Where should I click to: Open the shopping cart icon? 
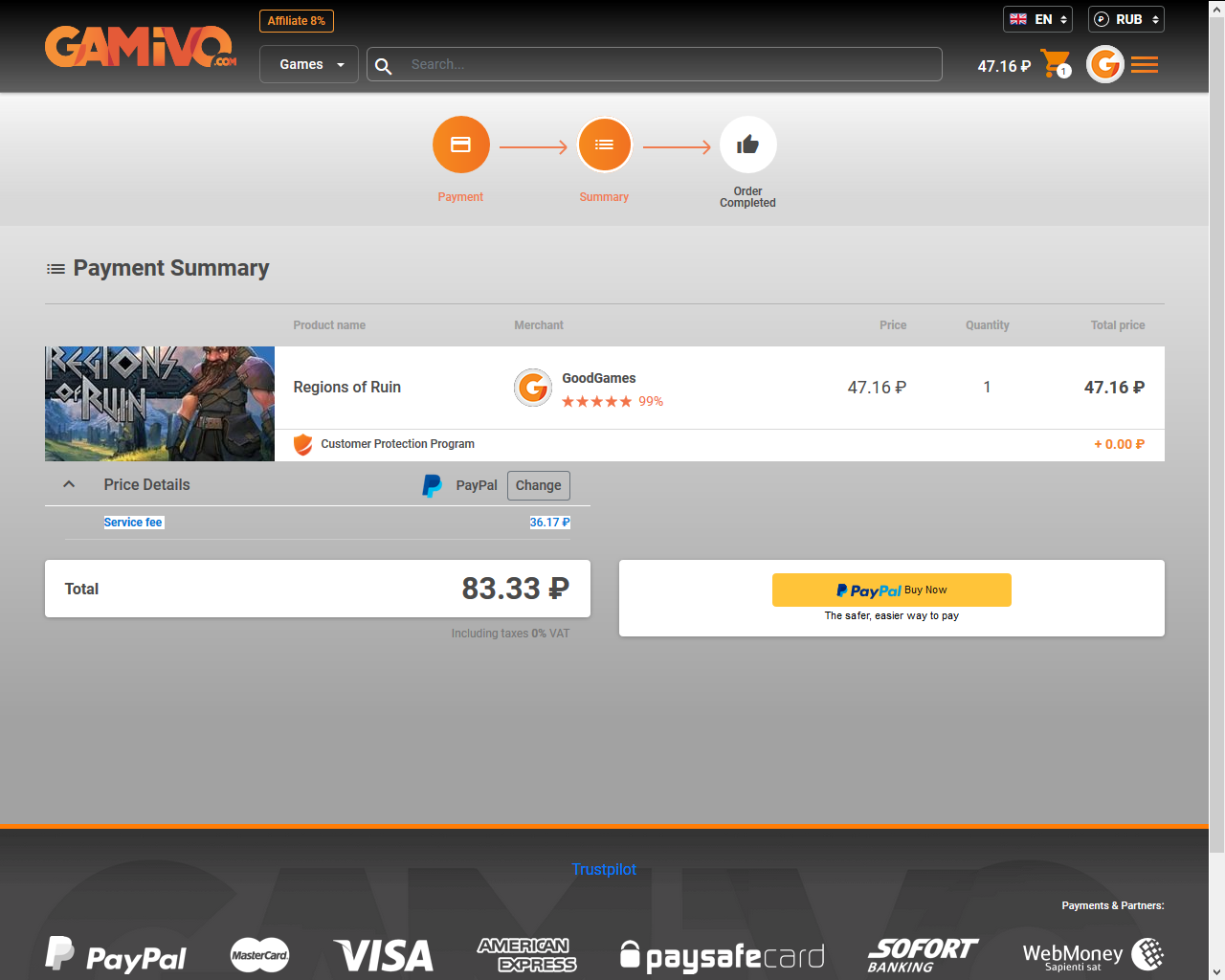coord(1056,64)
